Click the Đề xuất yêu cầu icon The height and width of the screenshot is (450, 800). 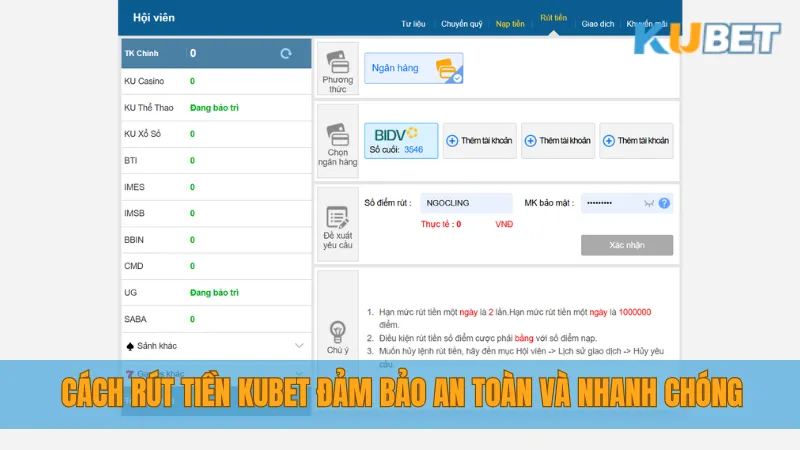coord(338,217)
